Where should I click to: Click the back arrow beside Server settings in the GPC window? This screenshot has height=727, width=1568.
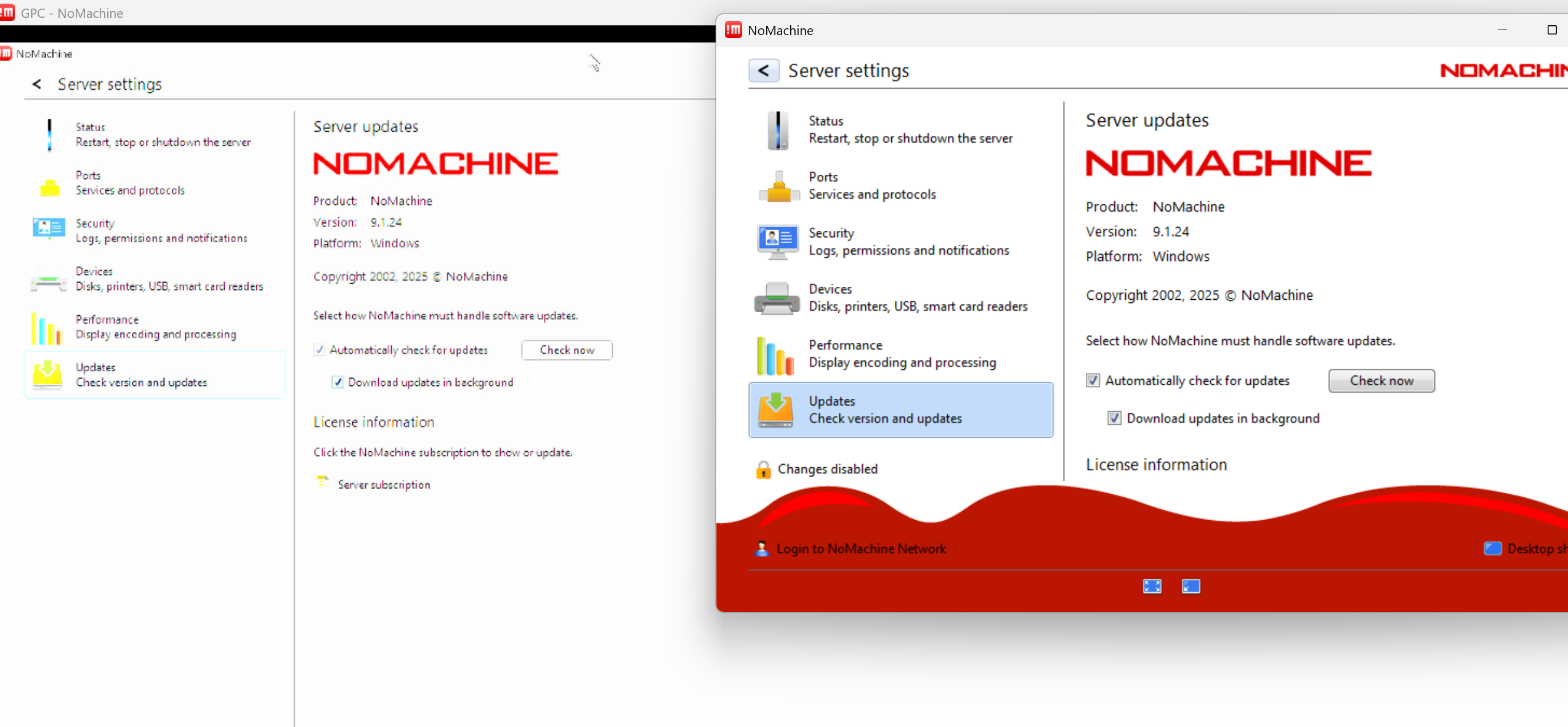click(x=37, y=84)
